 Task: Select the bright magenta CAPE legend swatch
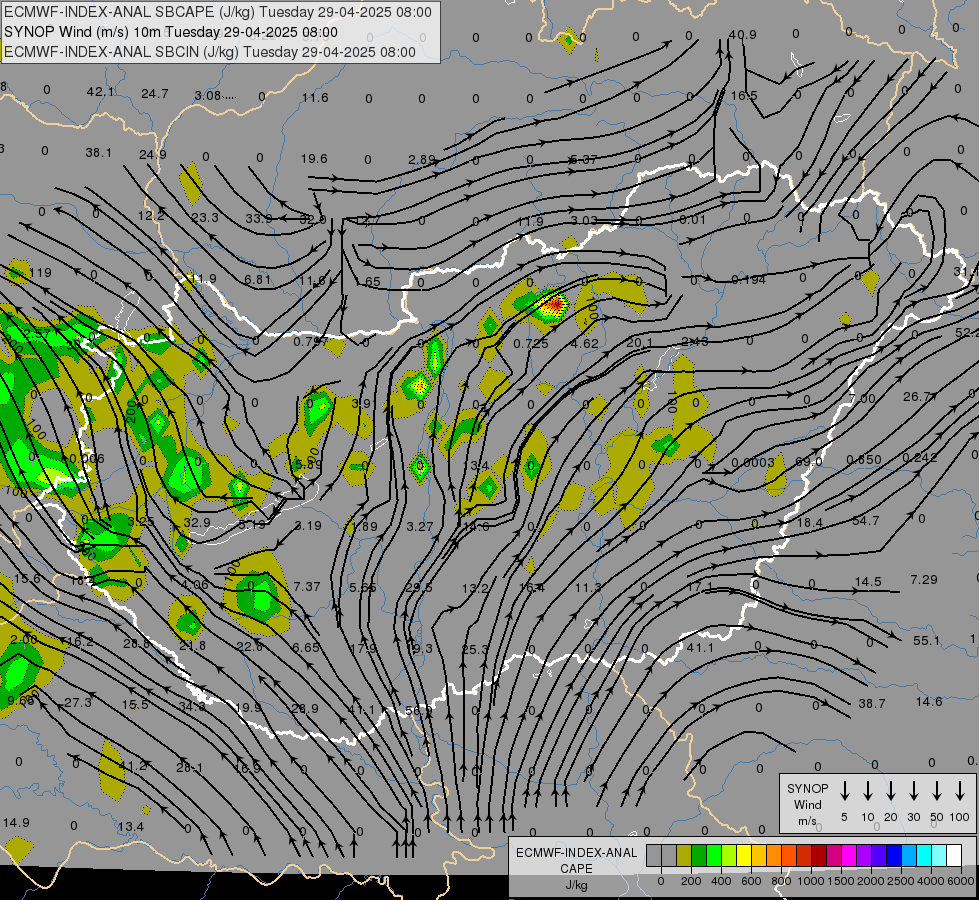849,856
